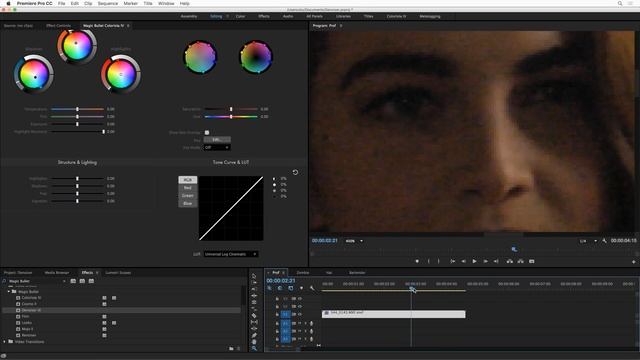This screenshot has height=360, width=640.
Task: Toggle visibility eye of video track V2
Action: (300, 306)
